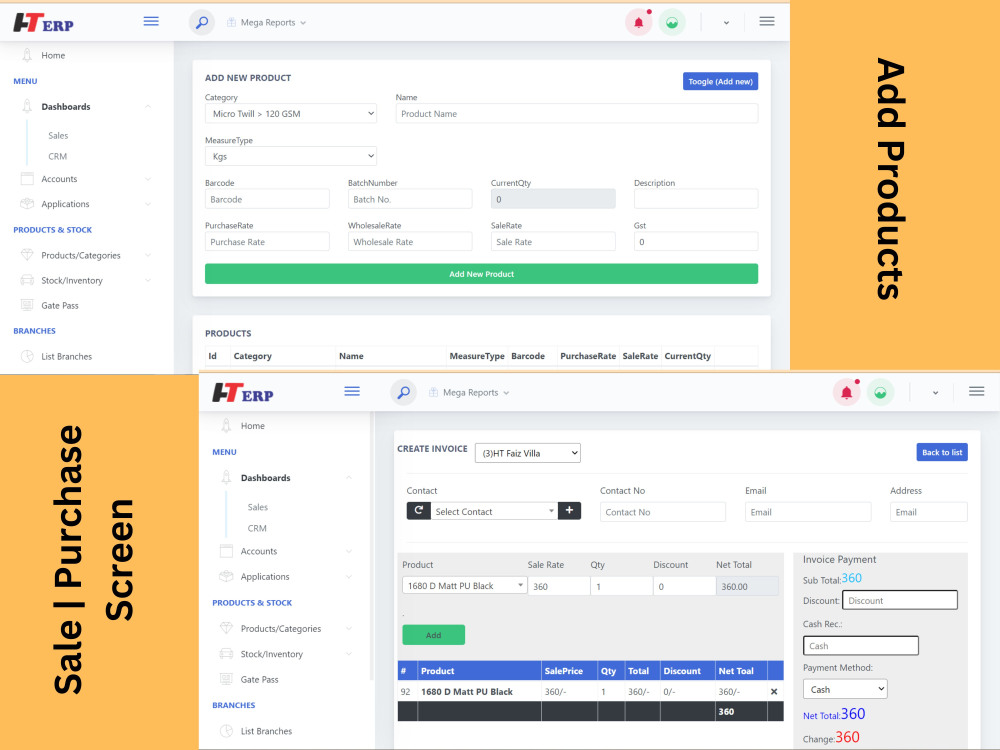Open notification bell in Add Products header
1000x750 pixels.
tap(638, 22)
